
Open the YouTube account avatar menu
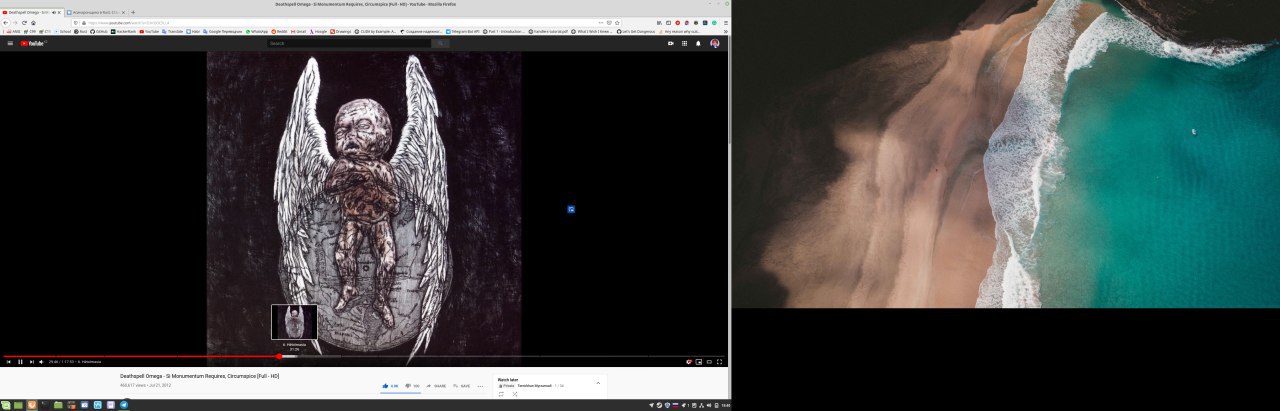(x=715, y=43)
